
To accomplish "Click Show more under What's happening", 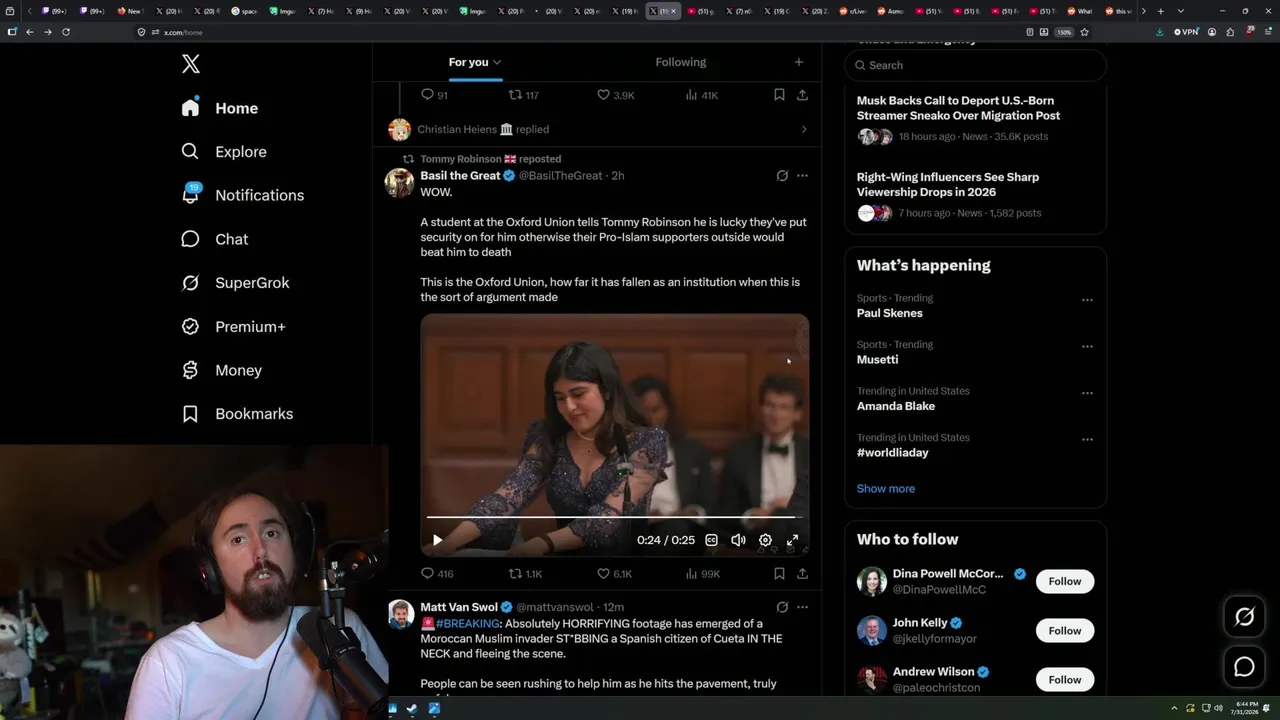I will click(x=886, y=489).
